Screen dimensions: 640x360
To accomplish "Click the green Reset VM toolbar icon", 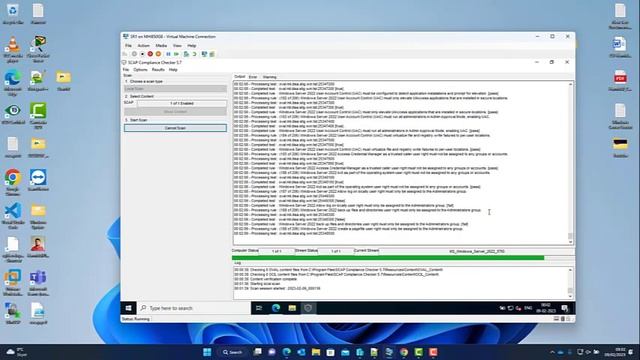I will (x=176, y=54).
